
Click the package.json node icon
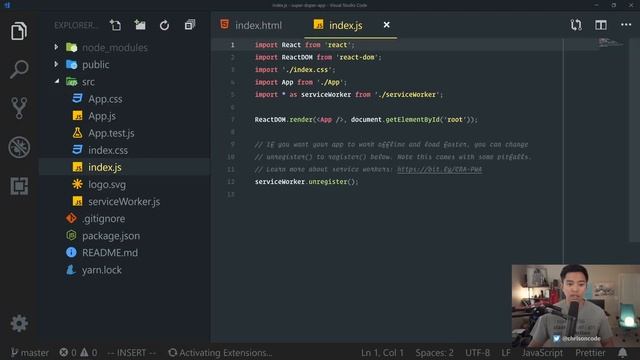(71, 236)
